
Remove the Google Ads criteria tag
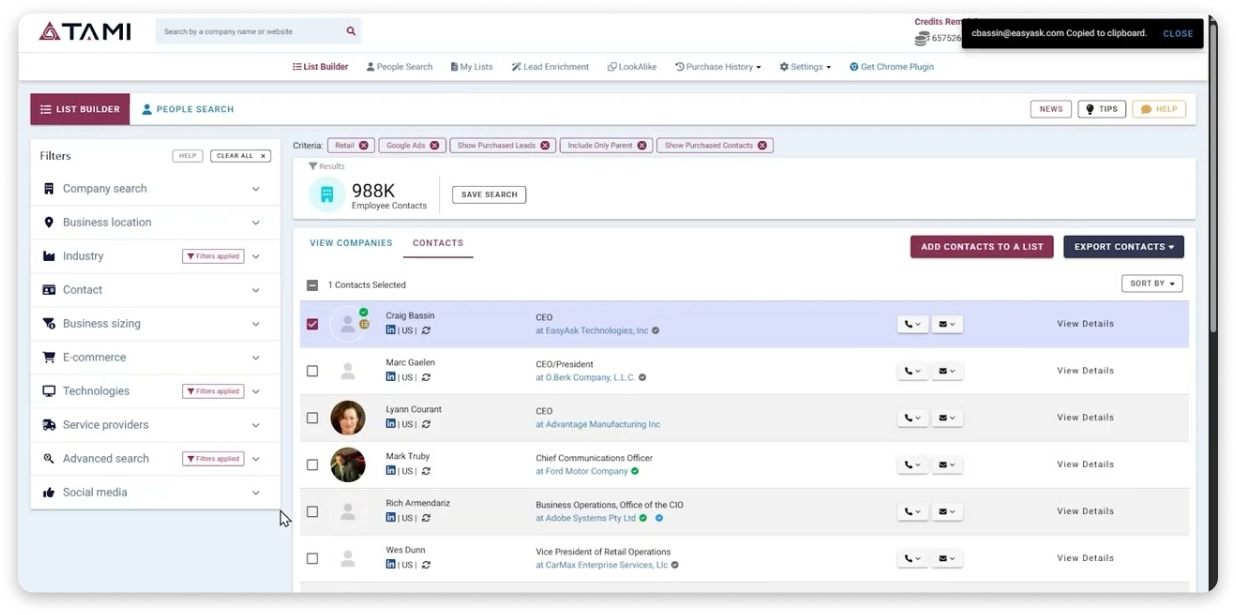(x=435, y=145)
